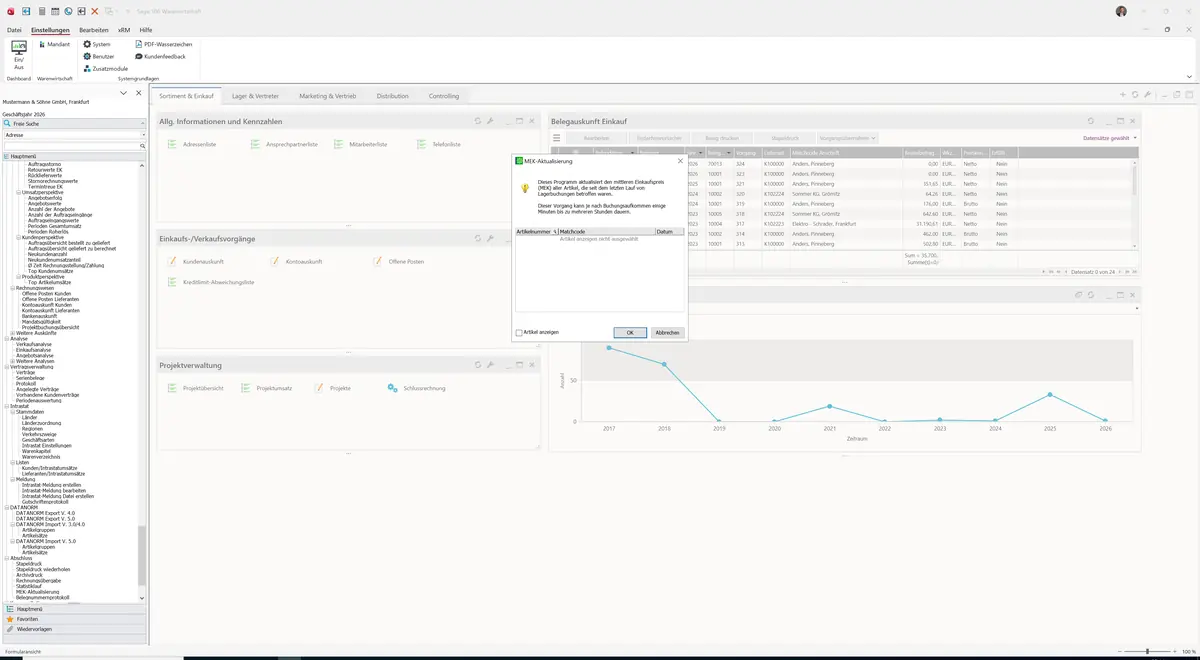Open the Mitarbeiterliste shortcut
The image size is (1200, 660).
coord(361,145)
